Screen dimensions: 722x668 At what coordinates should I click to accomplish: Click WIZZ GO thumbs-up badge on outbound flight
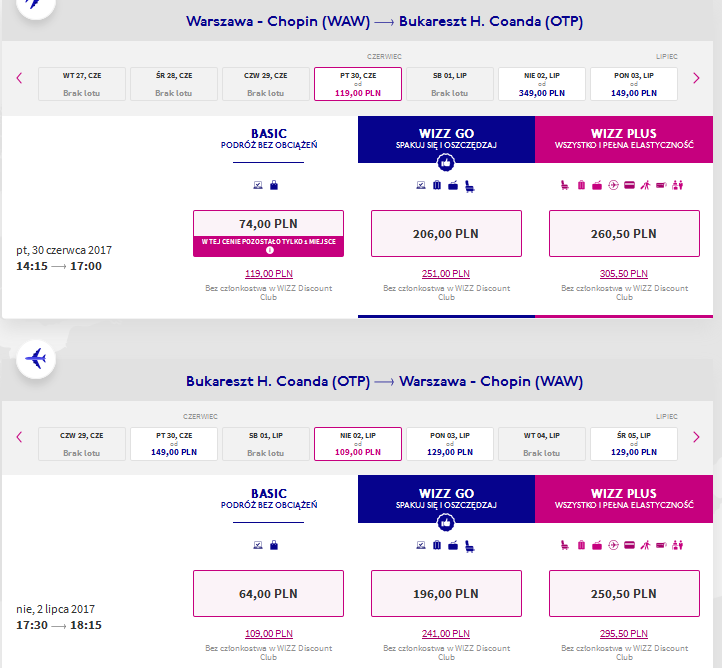point(446,163)
